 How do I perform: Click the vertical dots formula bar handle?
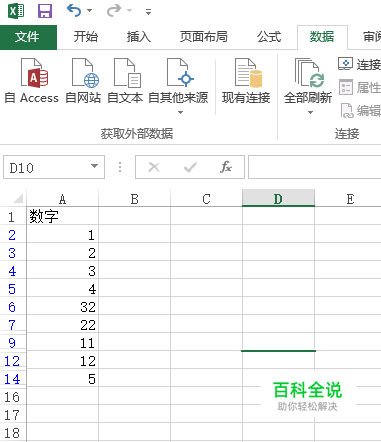click(x=120, y=167)
